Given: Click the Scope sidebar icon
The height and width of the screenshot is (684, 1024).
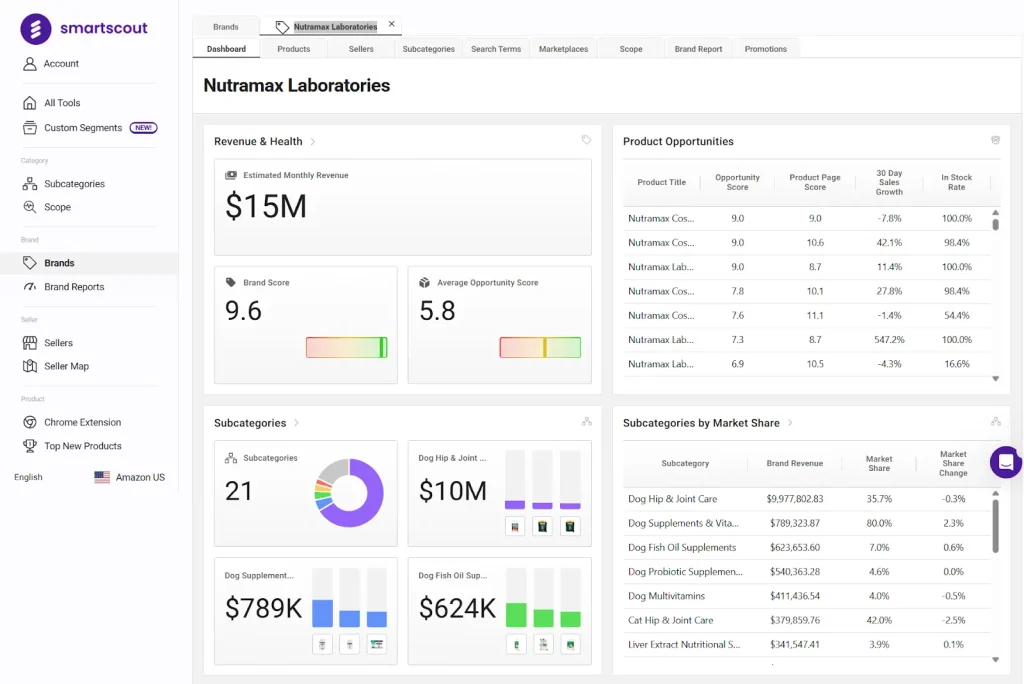Looking at the screenshot, I should [x=29, y=207].
